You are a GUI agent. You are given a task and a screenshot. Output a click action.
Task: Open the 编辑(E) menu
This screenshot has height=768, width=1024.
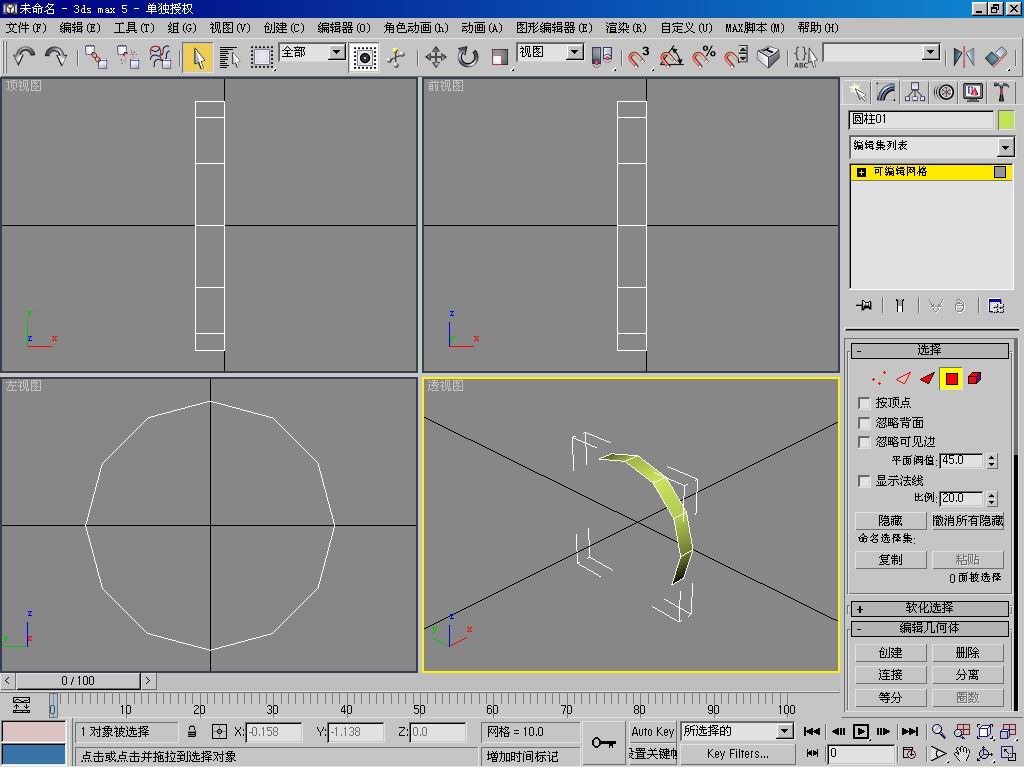tap(80, 28)
